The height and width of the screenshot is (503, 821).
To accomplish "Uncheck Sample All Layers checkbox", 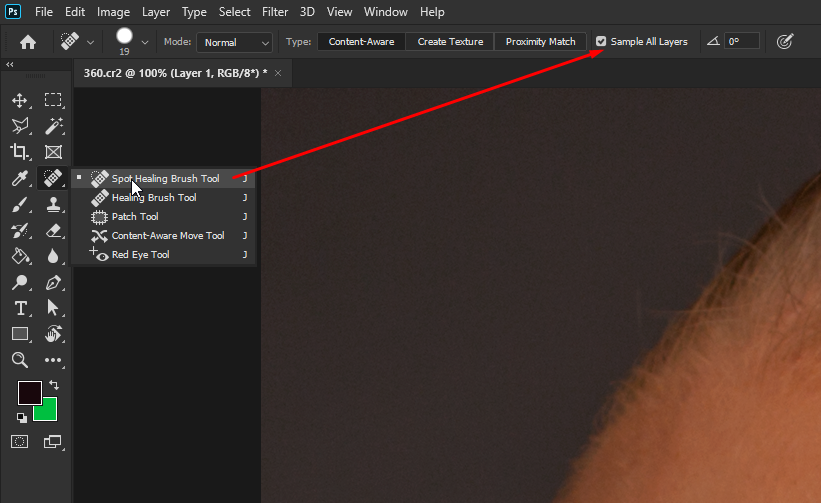I will pos(601,41).
